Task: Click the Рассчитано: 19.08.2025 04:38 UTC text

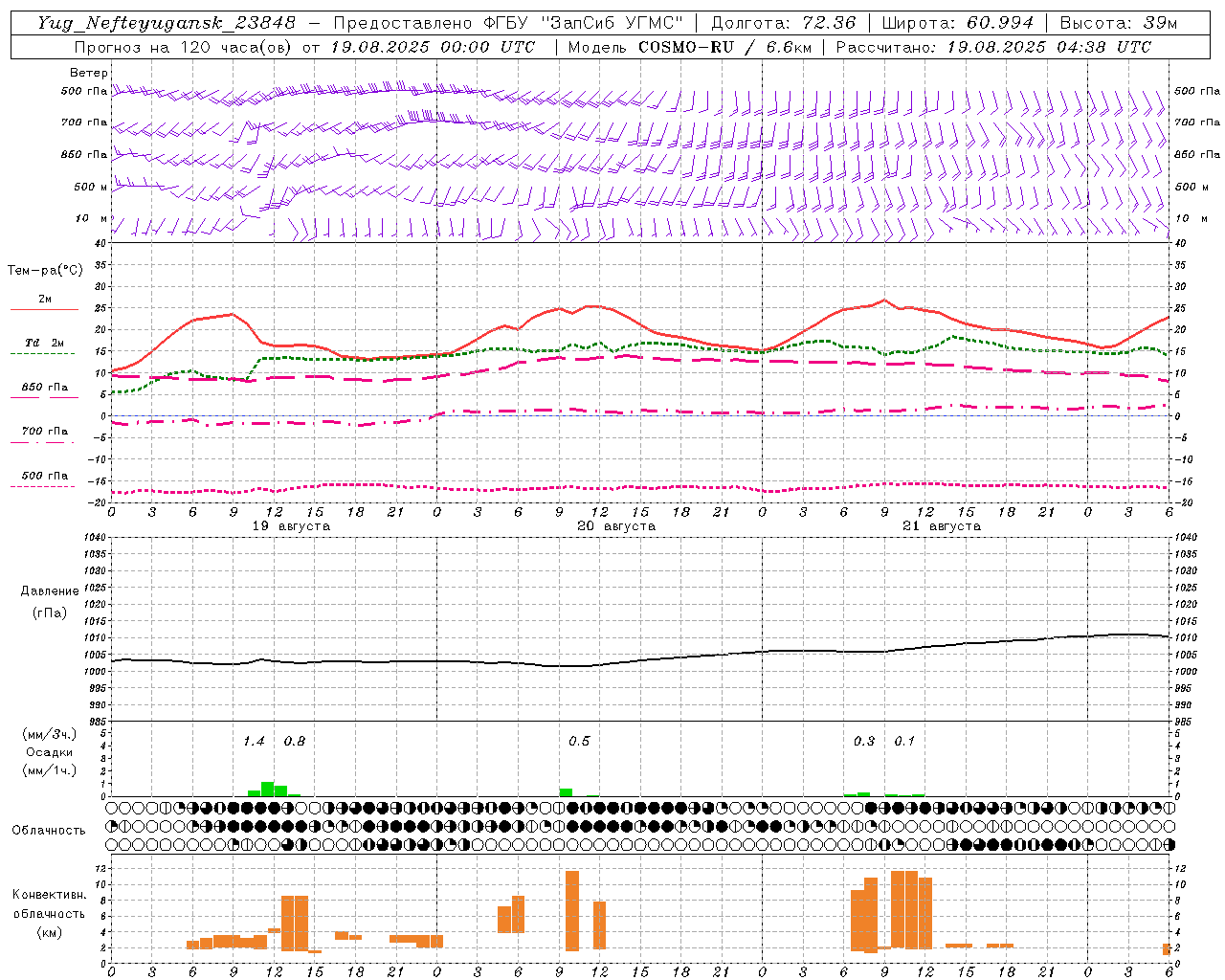Action: pyautogui.click(x=993, y=47)
